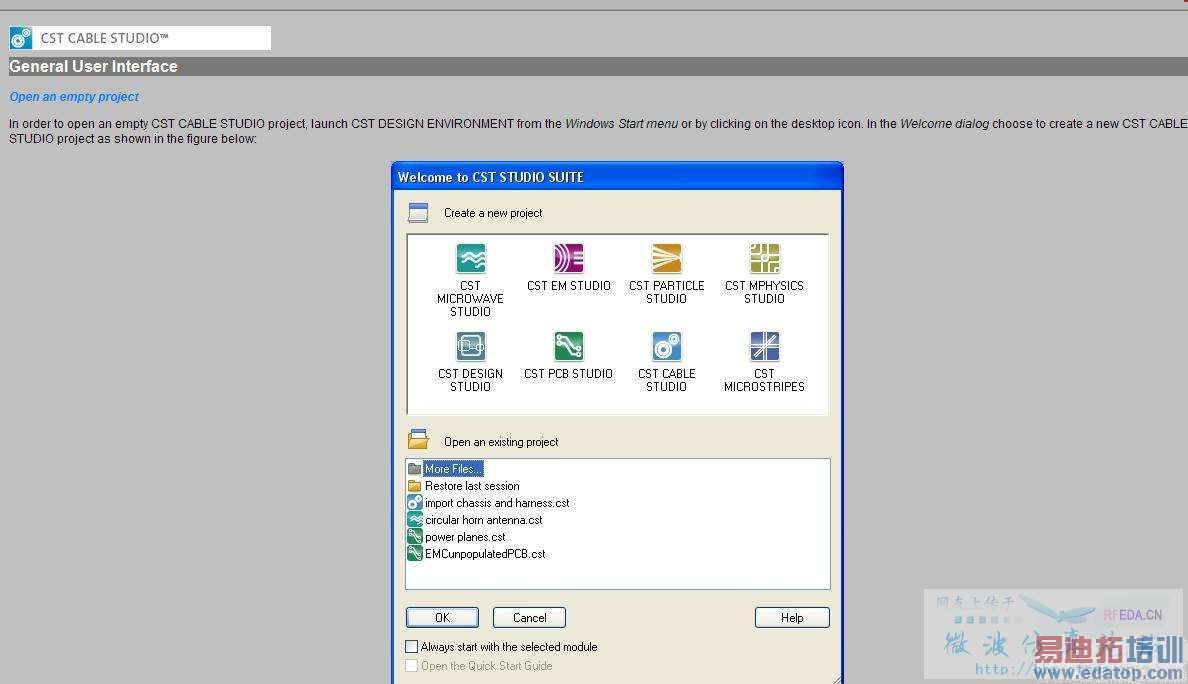1188x684 pixels.
Task: Click the CST CABLE STUDIO label text
Action: tap(667, 380)
